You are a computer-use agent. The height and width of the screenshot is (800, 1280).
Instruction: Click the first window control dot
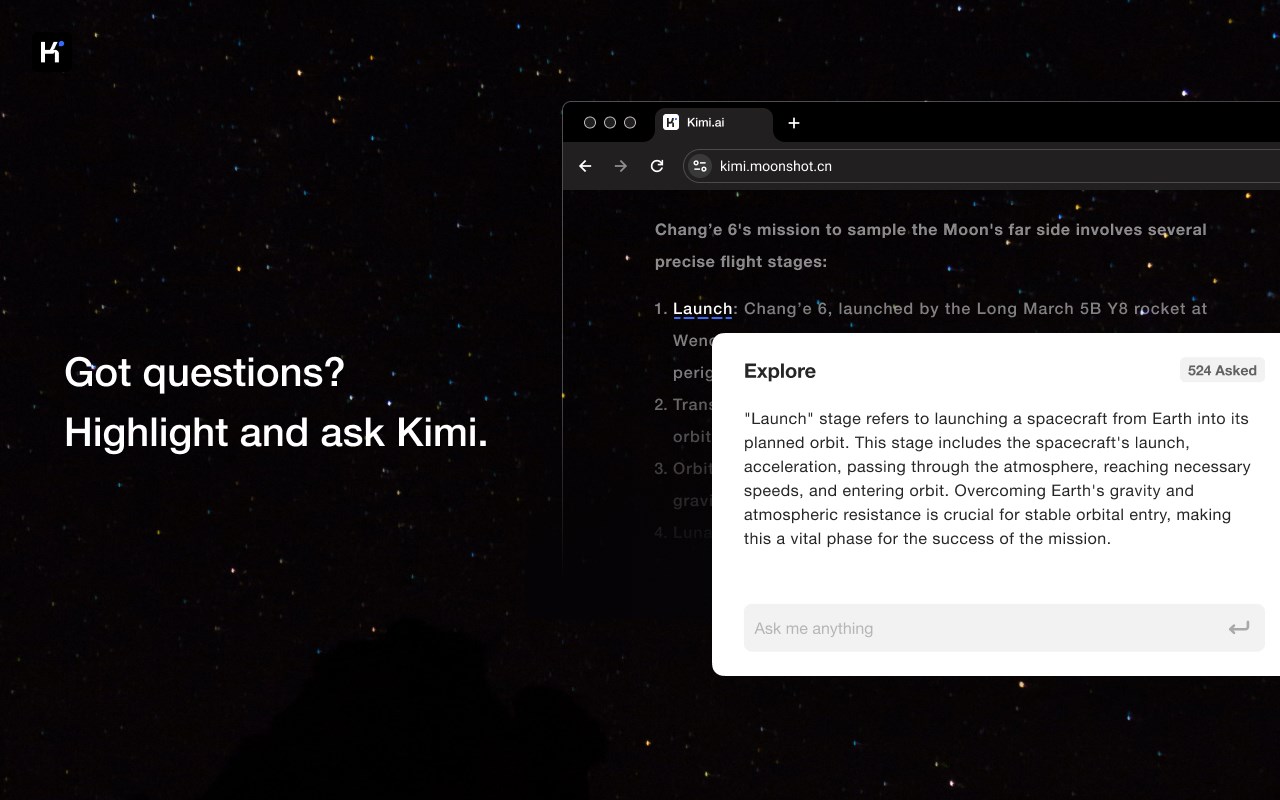[x=590, y=123]
